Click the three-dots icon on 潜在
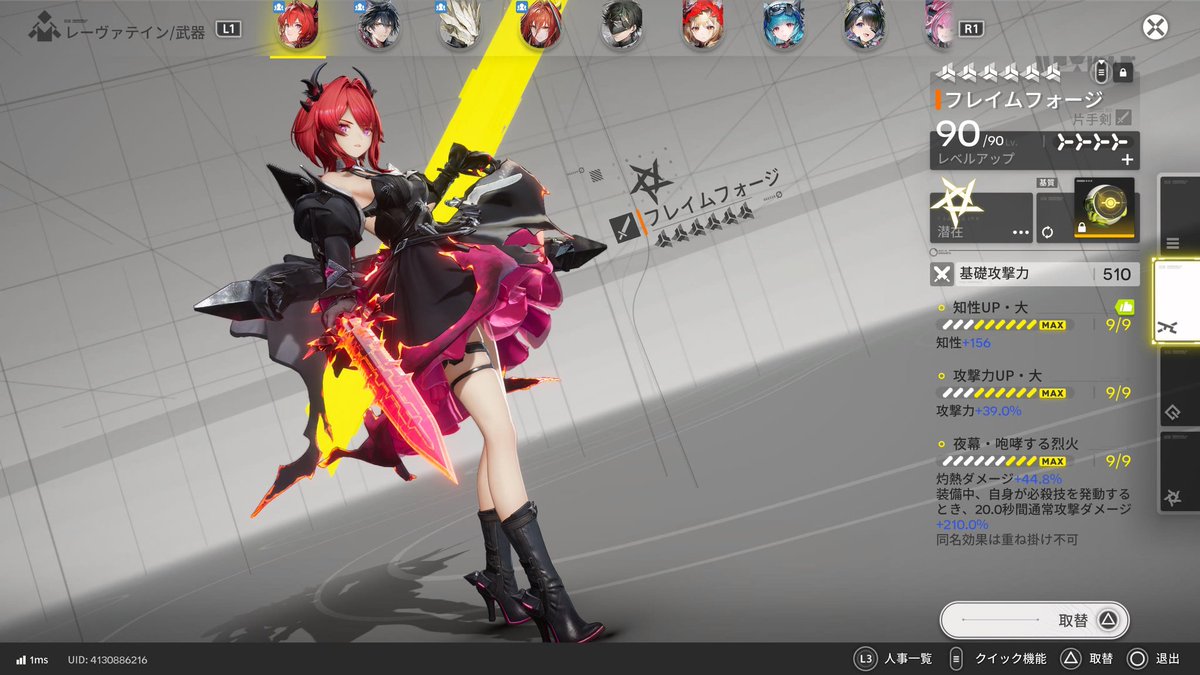Viewport: 1200px width, 675px height. (x=1020, y=232)
